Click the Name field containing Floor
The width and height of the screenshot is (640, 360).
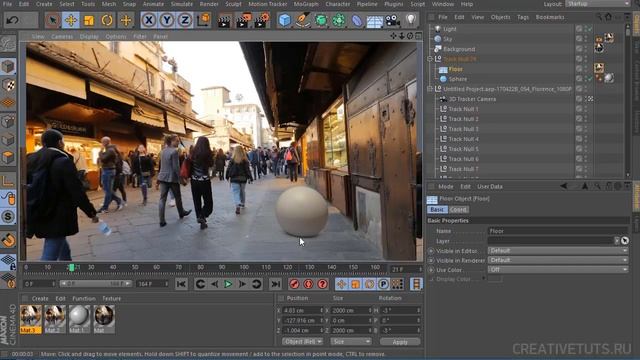click(x=558, y=231)
